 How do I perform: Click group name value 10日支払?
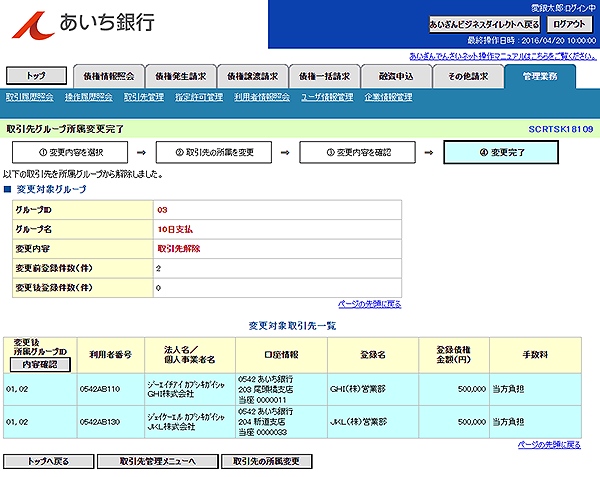point(175,230)
